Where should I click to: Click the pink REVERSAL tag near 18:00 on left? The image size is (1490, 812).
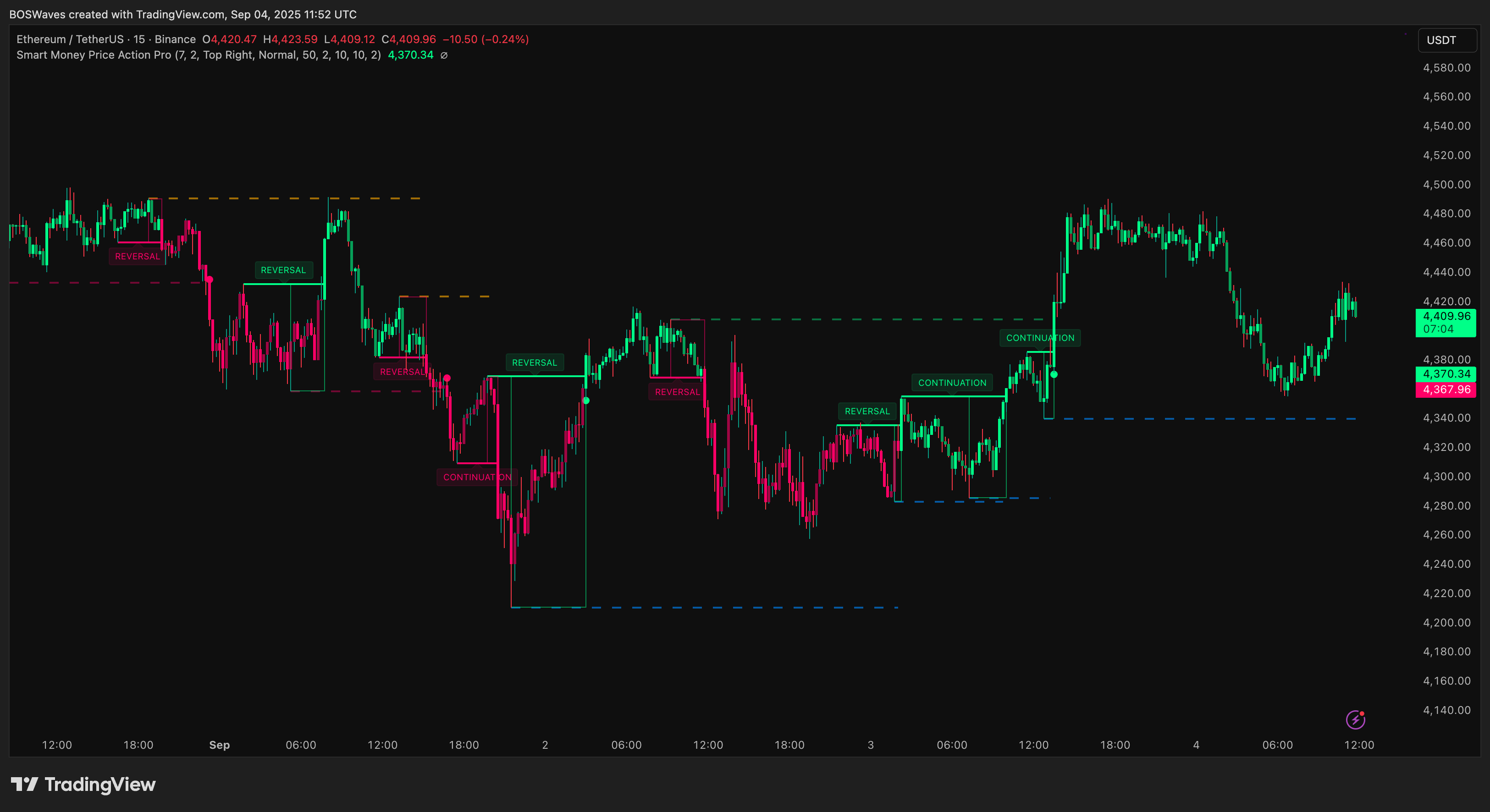137,256
